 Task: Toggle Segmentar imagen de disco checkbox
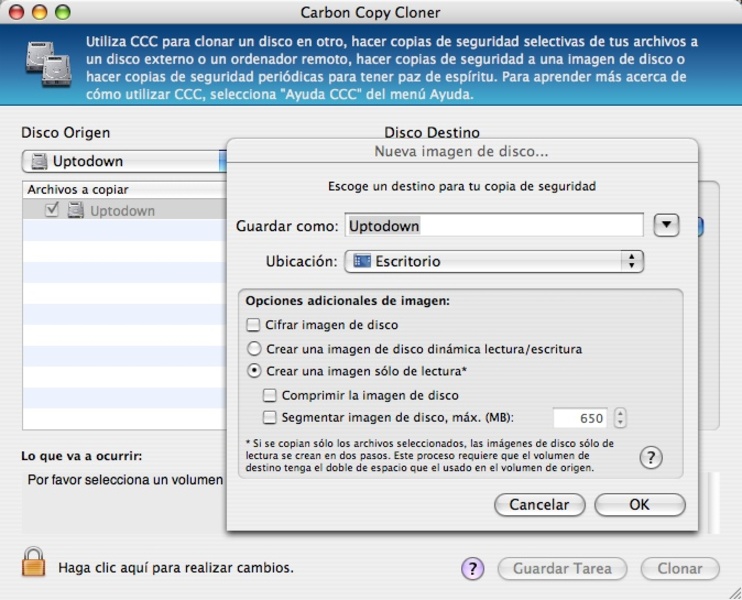click(269, 417)
